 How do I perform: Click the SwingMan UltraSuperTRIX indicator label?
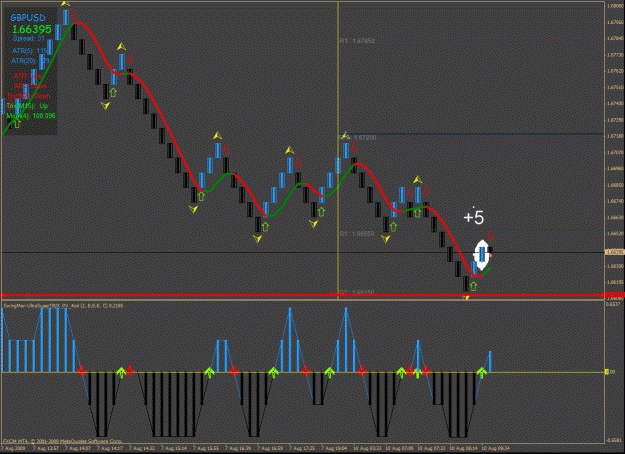(63, 306)
